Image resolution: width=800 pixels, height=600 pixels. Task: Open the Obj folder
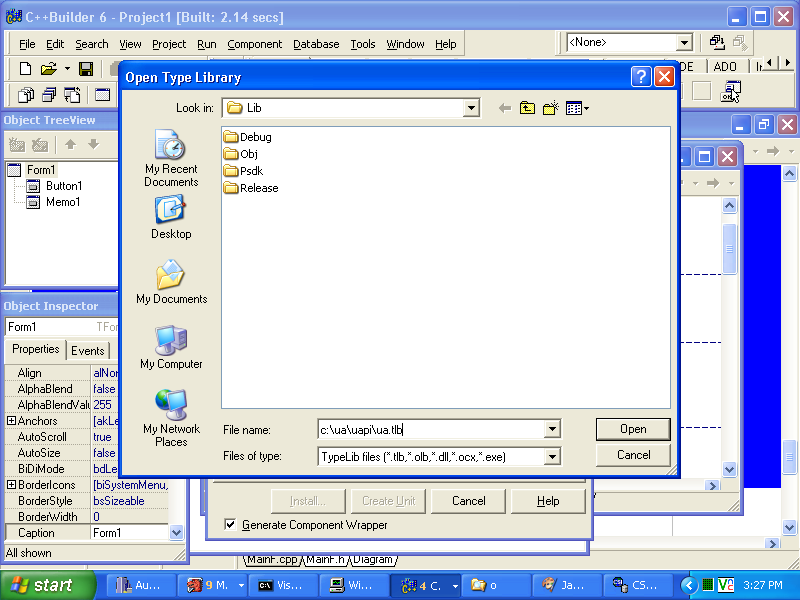[x=241, y=154]
